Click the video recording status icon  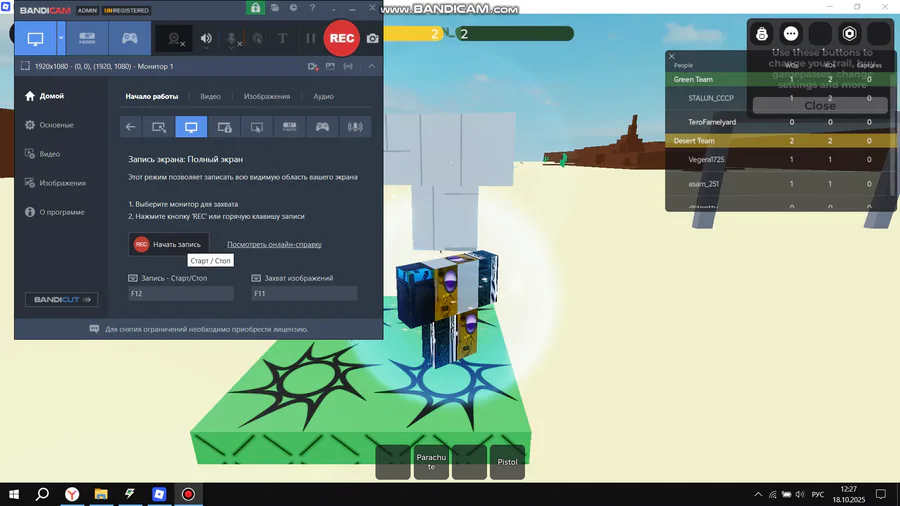pyautogui.click(x=313, y=67)
